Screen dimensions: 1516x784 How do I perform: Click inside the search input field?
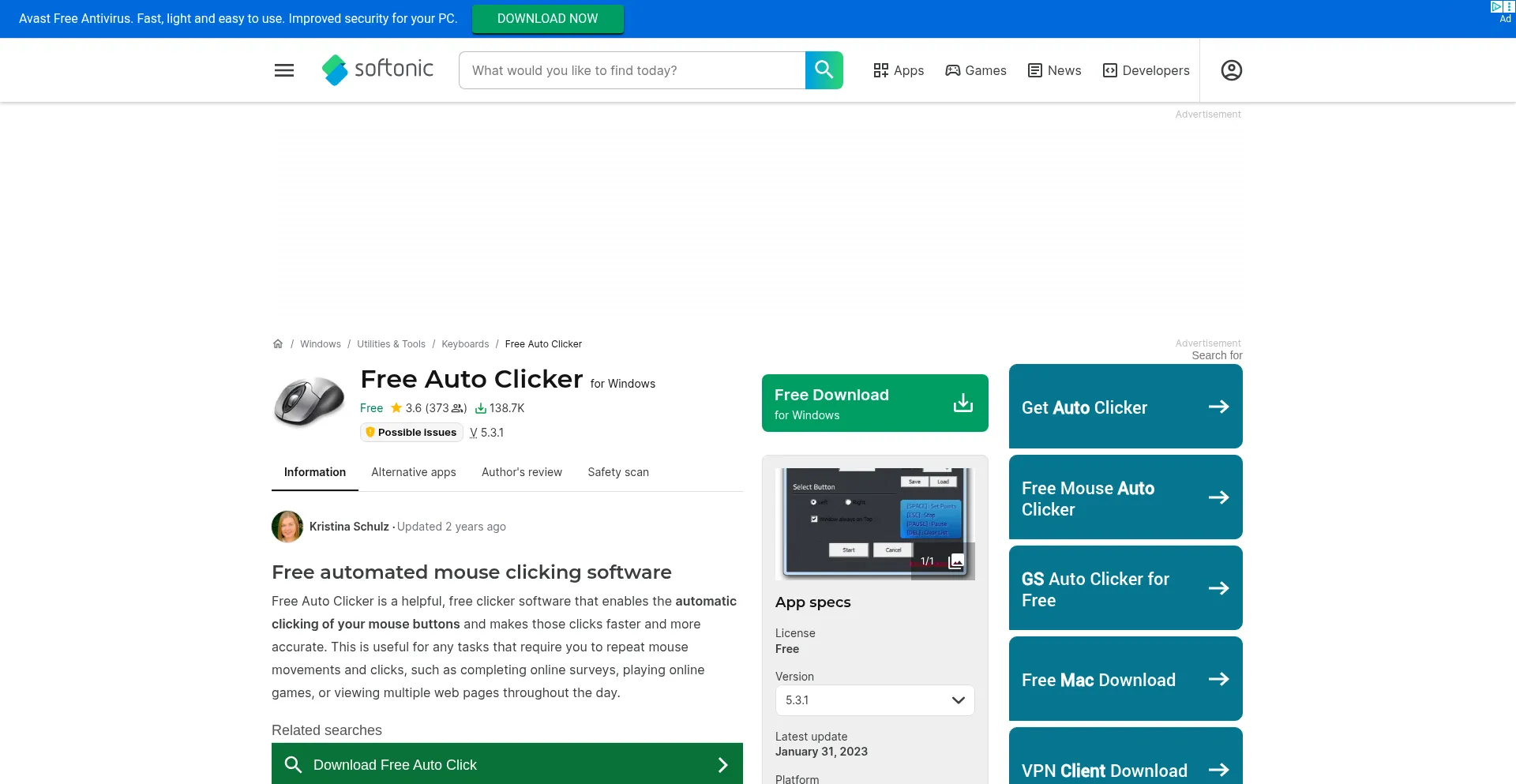(x=632, y=70)
